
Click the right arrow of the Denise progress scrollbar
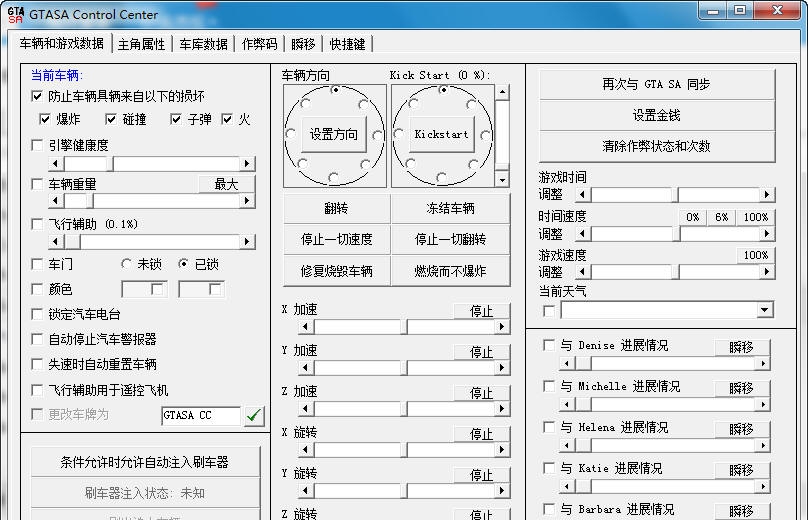tap(763, 363)
